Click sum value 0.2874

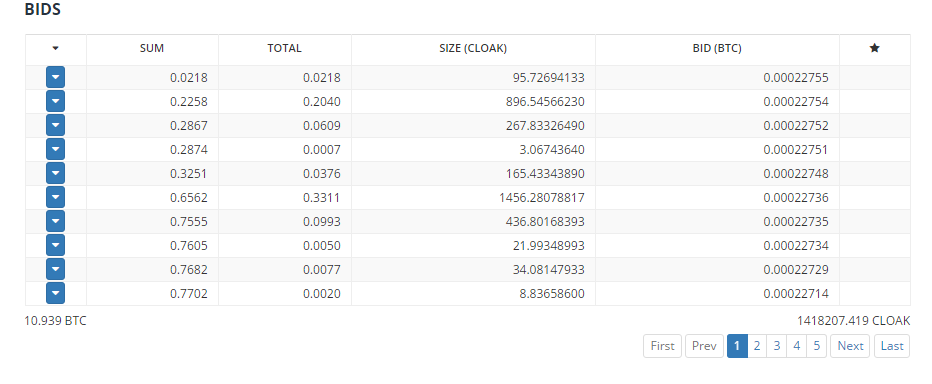tap(189, 150)
